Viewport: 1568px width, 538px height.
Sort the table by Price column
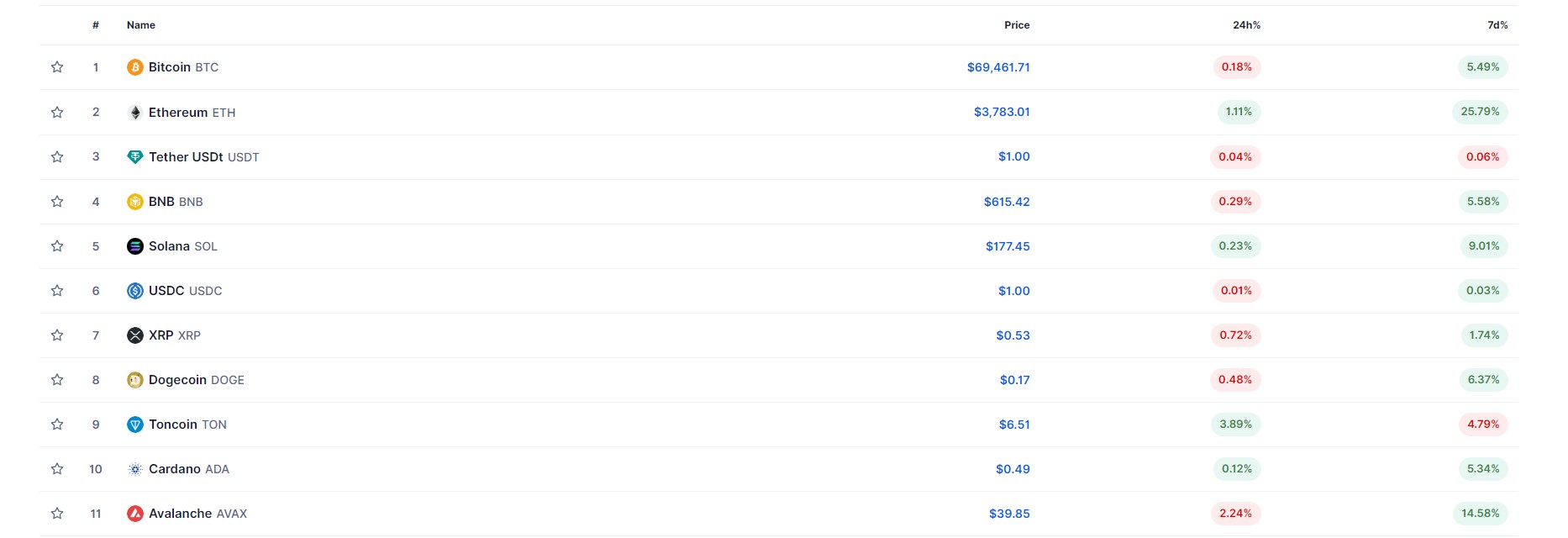click(1017, 25)
